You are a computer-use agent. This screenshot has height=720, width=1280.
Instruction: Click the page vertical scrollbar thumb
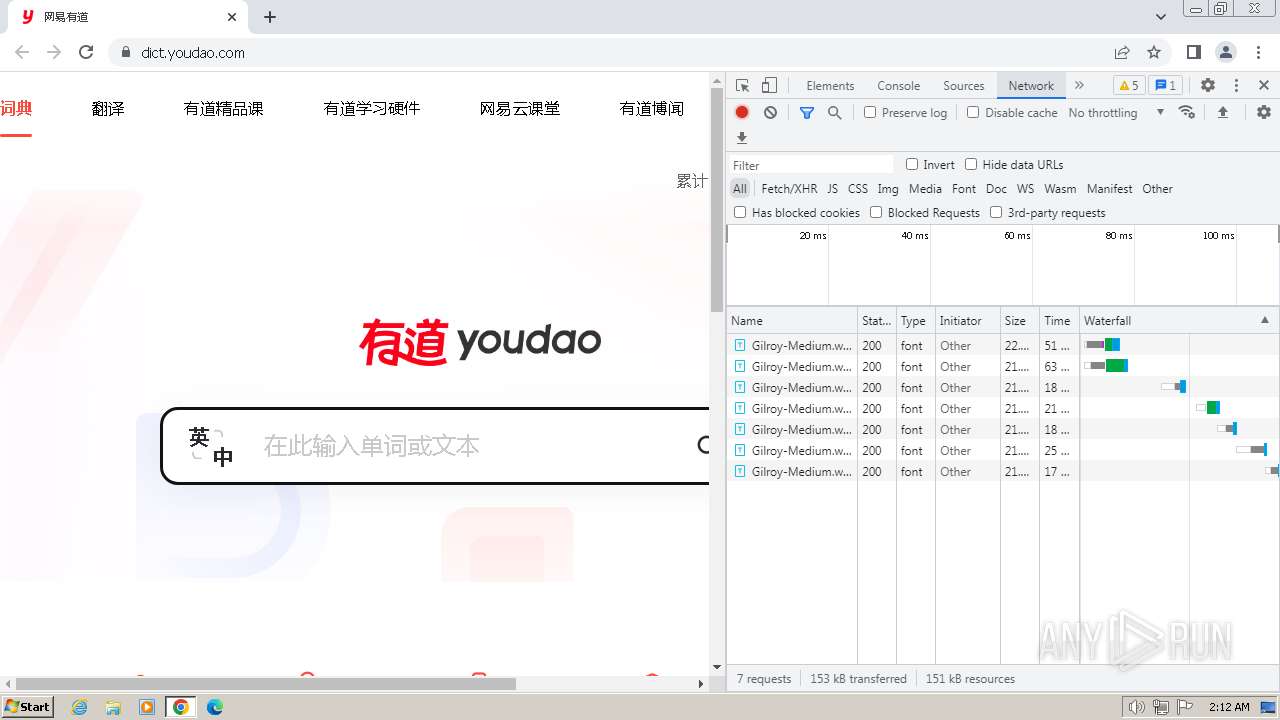pyautogui.click(x=717, y=200)
